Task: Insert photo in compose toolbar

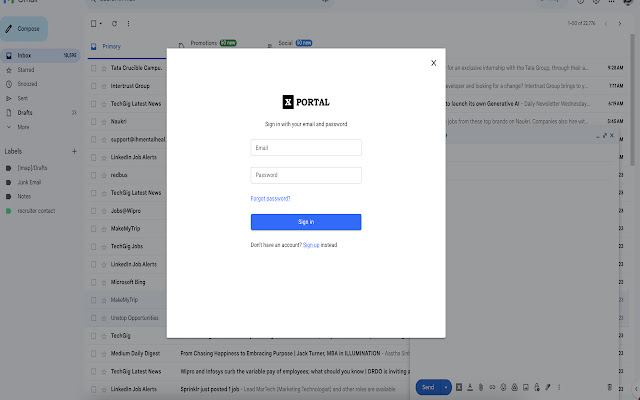Action: (x=526, y=387)
